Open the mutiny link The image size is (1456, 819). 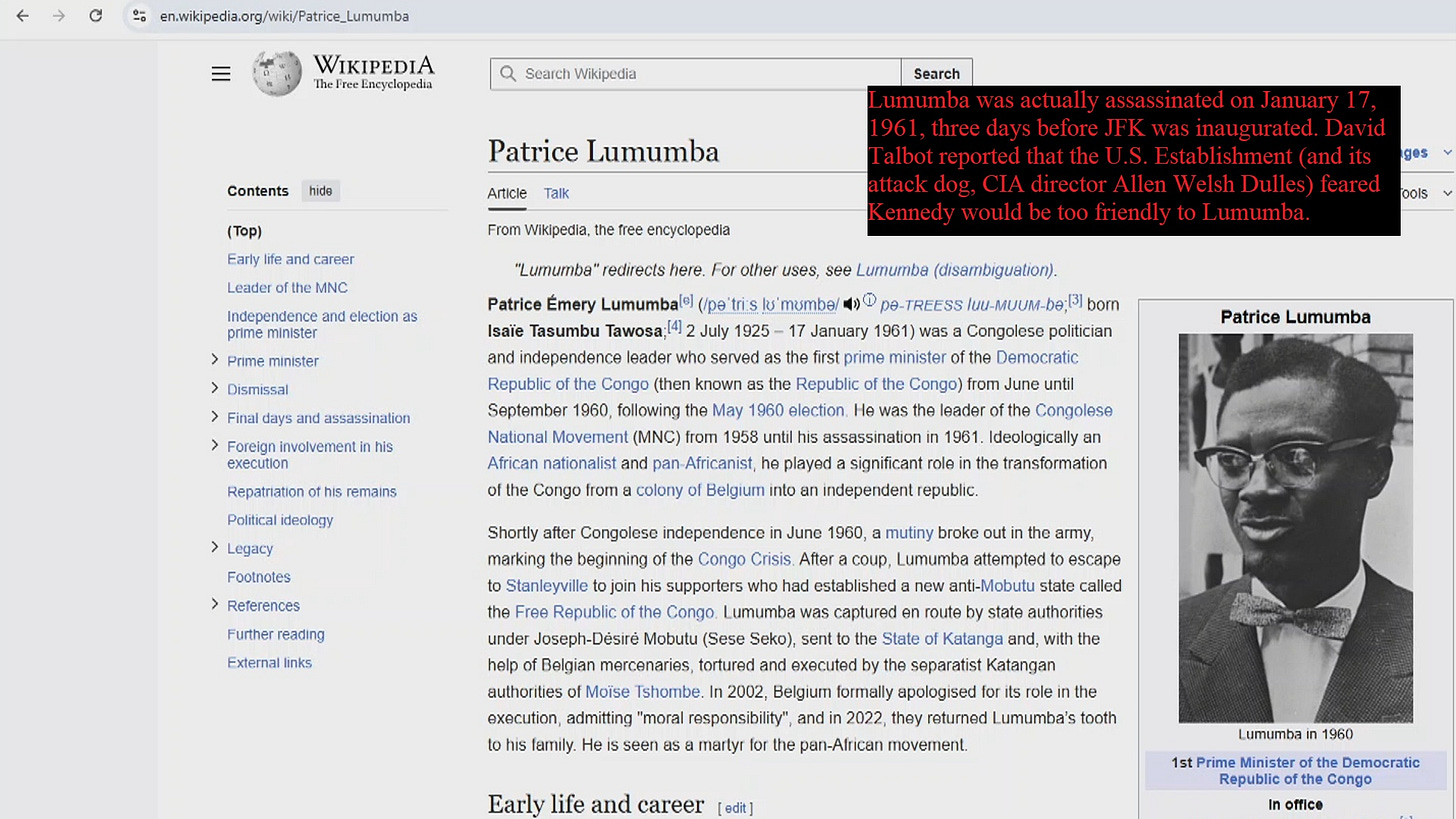tap(909, 533)
